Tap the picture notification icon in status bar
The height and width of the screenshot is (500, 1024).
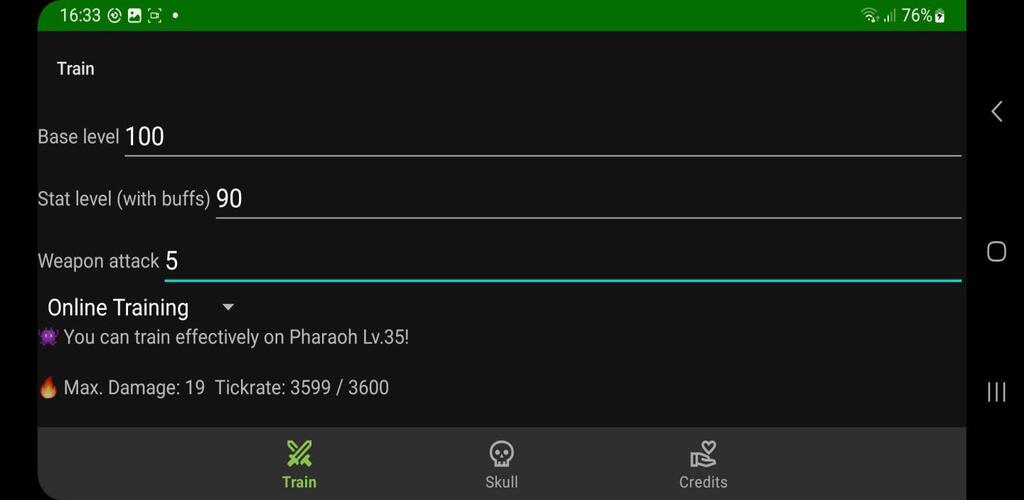[134, 16]
